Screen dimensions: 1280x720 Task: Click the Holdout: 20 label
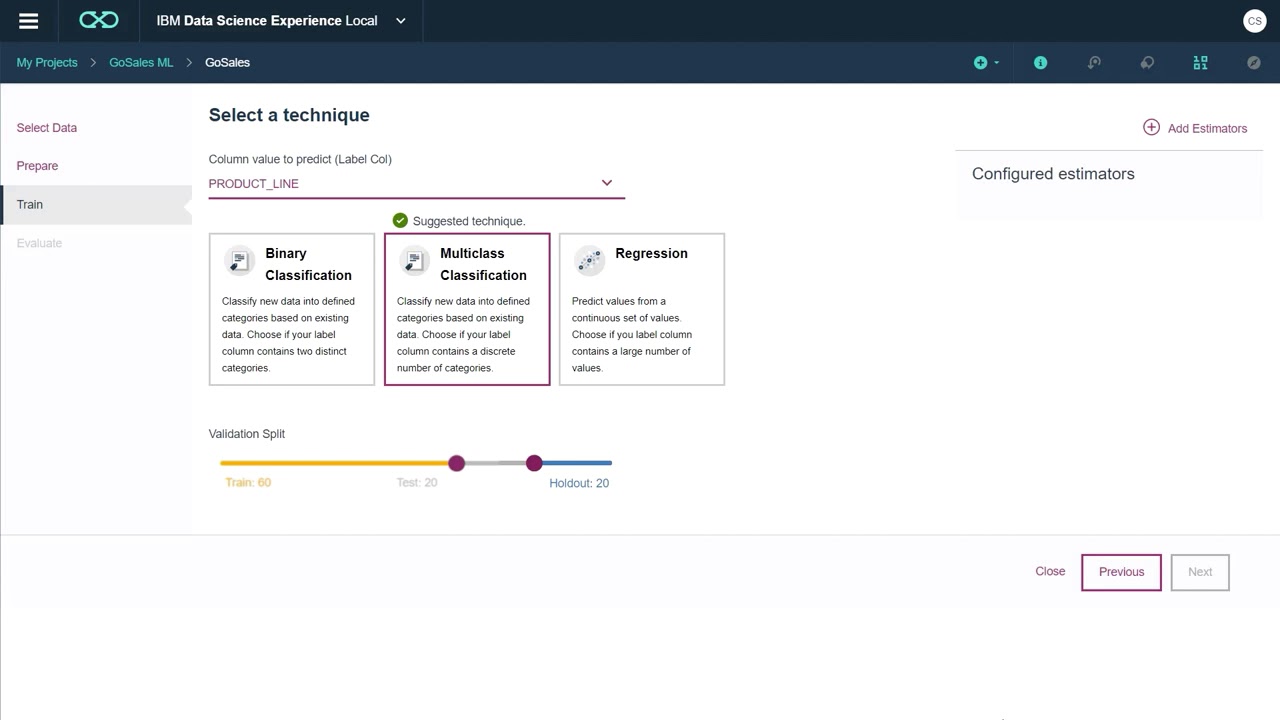click(x=579, y=483)
